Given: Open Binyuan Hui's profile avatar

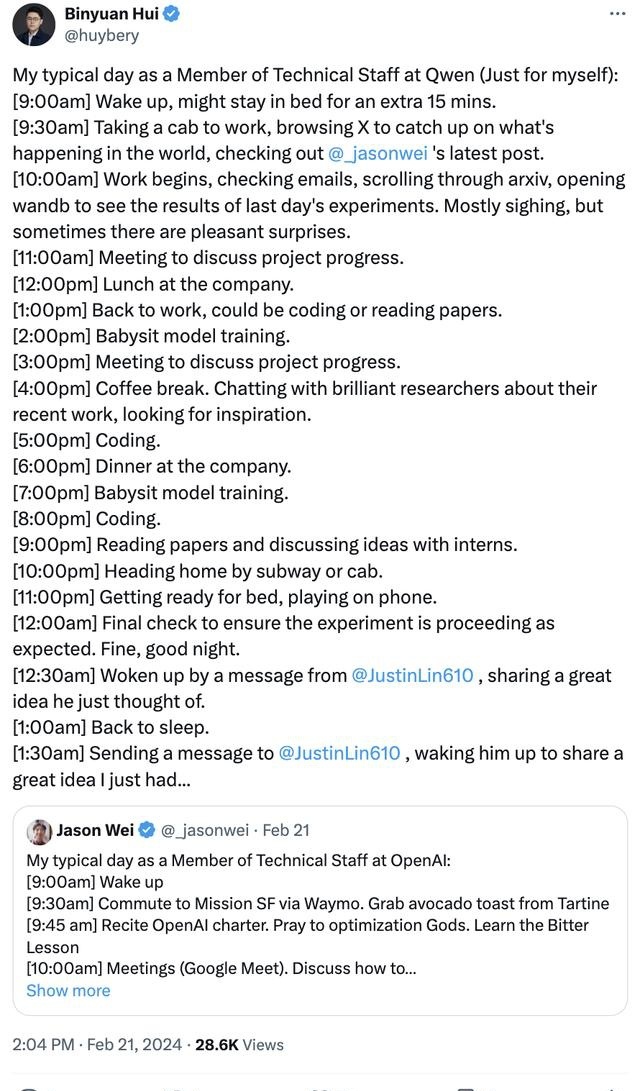Looking at the screenshot, I should 34,24.
